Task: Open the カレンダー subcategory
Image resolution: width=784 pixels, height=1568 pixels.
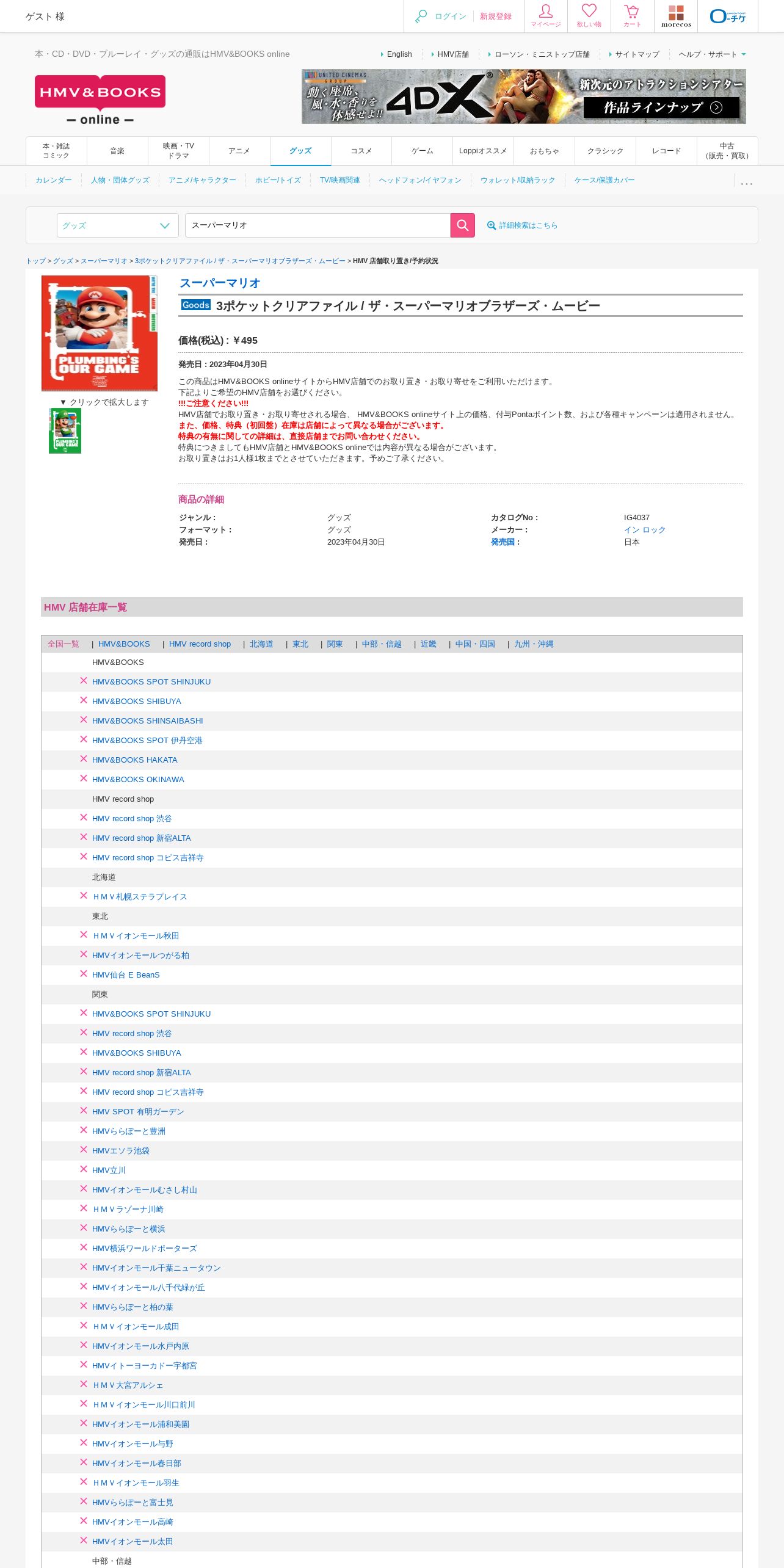Action: [x=54, y=180]
